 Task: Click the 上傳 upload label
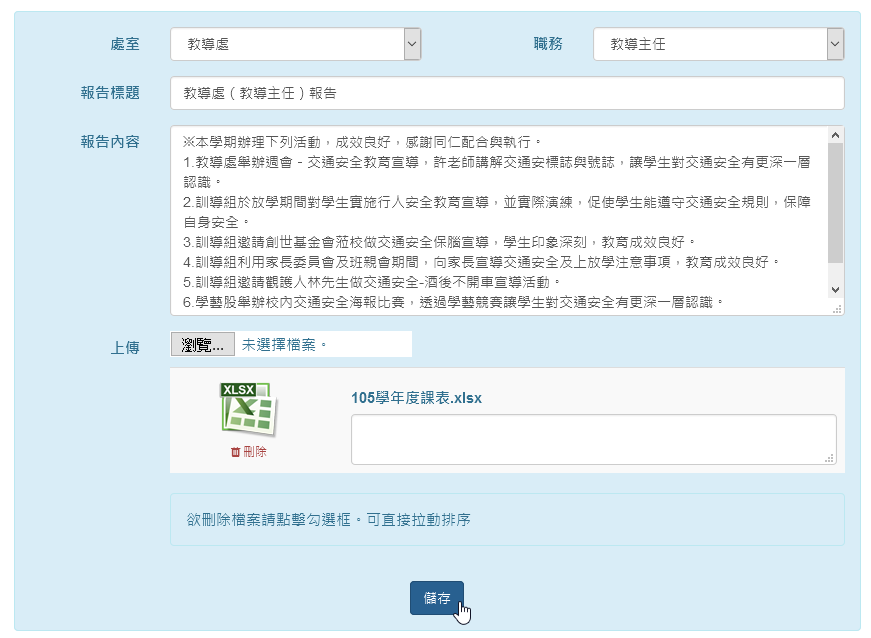(125, 348)
